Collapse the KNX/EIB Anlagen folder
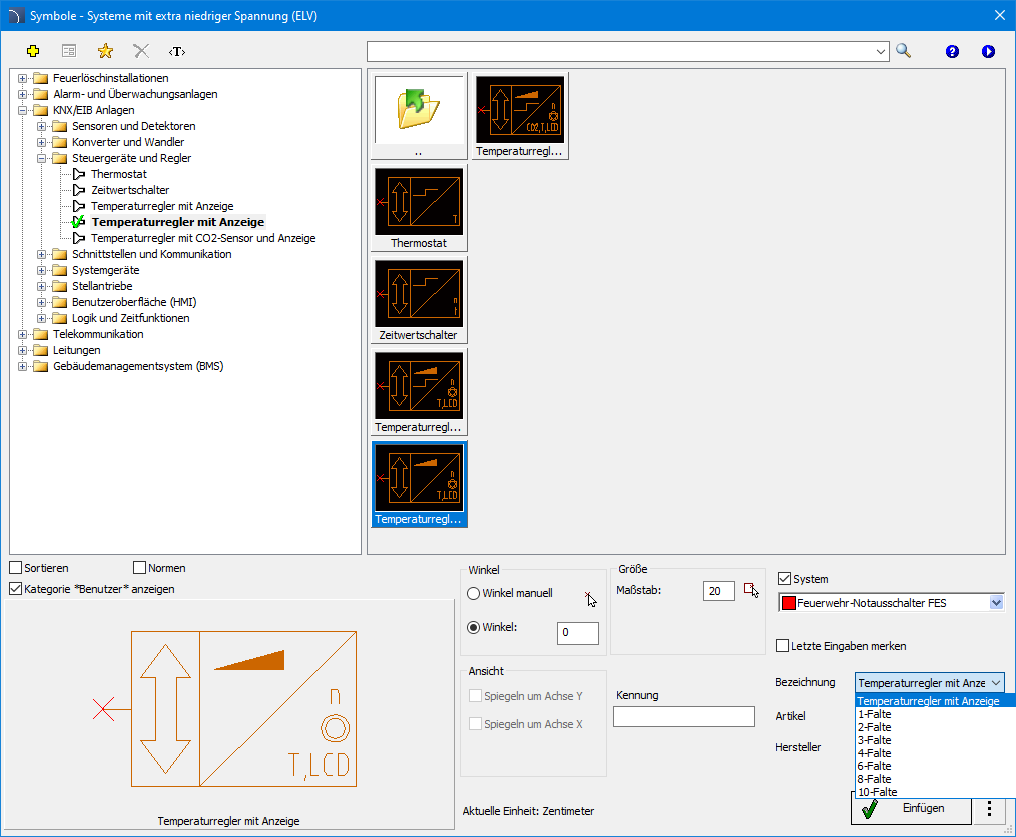This screenshot has height=837, width=1016. point(23,110)
